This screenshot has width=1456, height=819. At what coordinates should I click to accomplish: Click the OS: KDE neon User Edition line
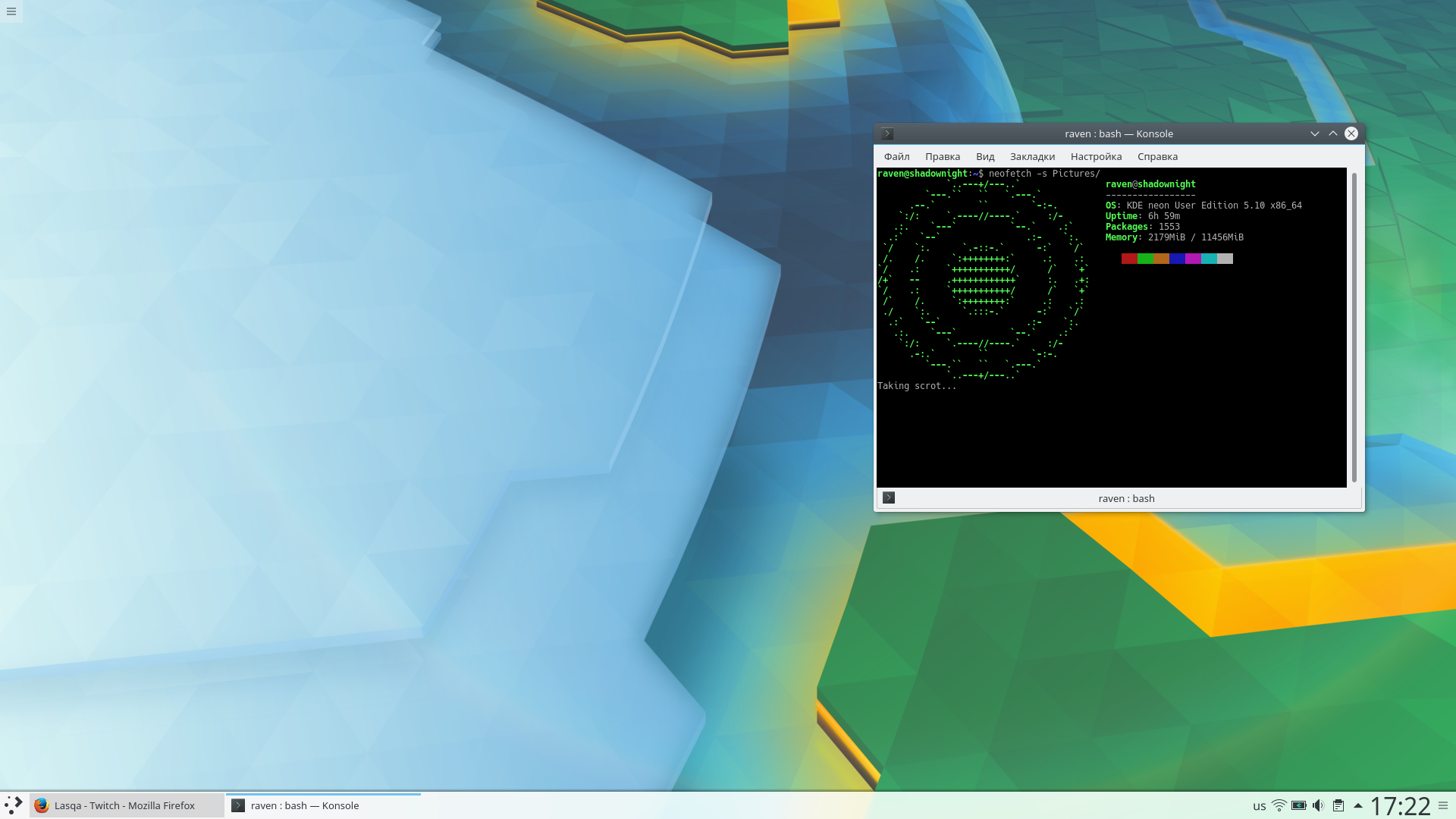[1203, 206]
